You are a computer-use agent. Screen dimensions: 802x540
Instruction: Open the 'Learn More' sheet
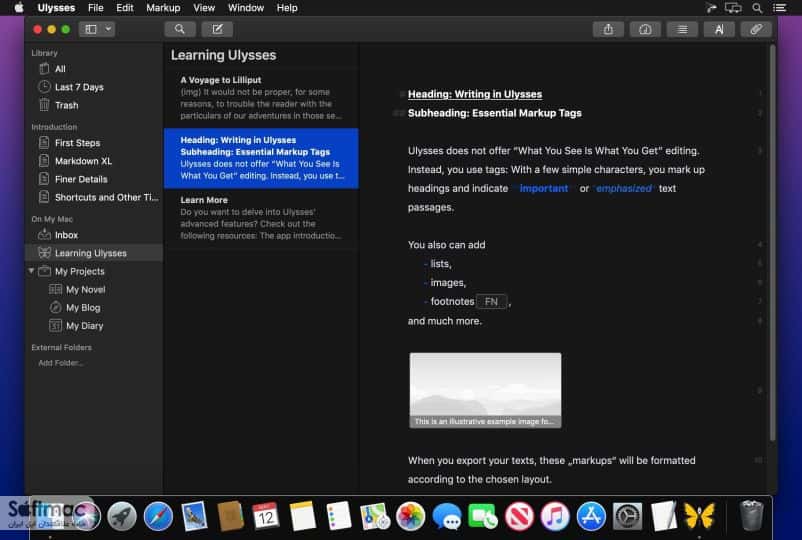pos(261,218)
